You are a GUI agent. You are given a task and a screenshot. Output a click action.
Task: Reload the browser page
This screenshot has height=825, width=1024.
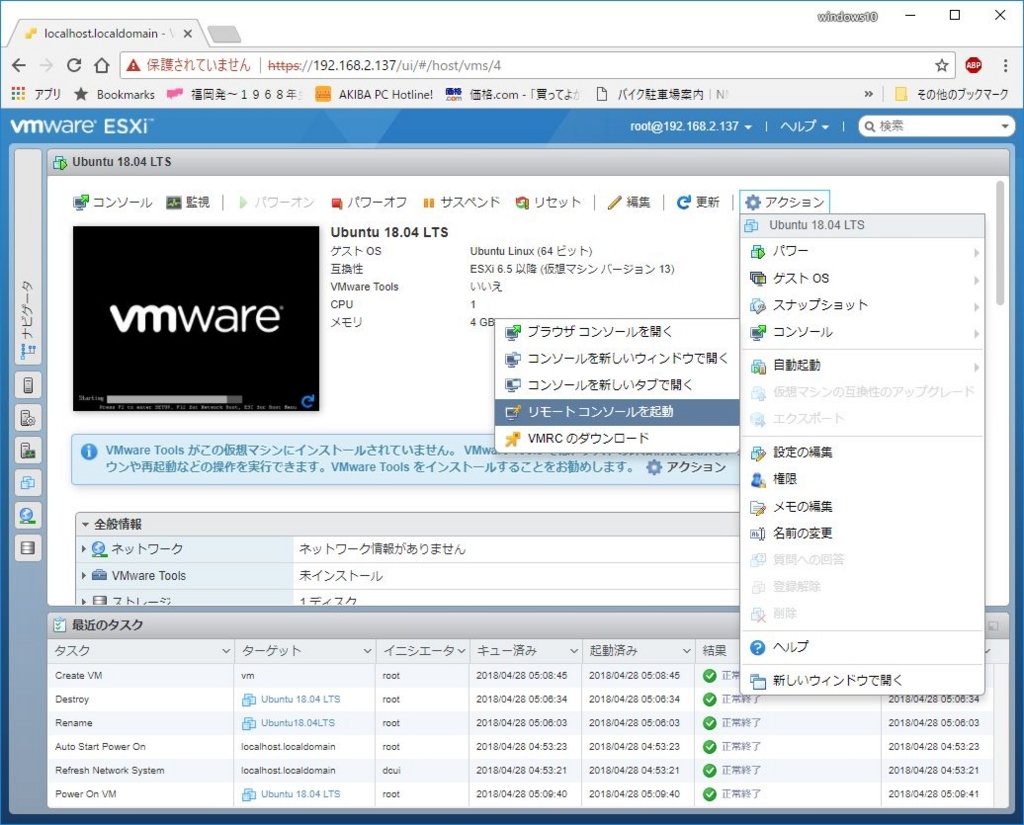[x=74, y=65]
